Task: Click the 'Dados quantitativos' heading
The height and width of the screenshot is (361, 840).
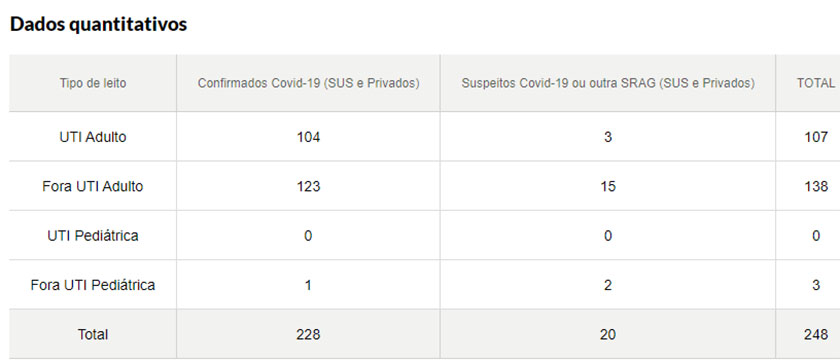Action: [x=99, y=25]
